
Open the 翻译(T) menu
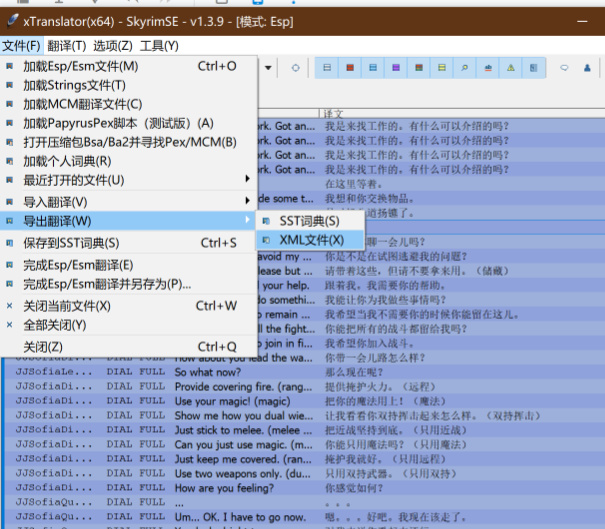pos(67,46)
